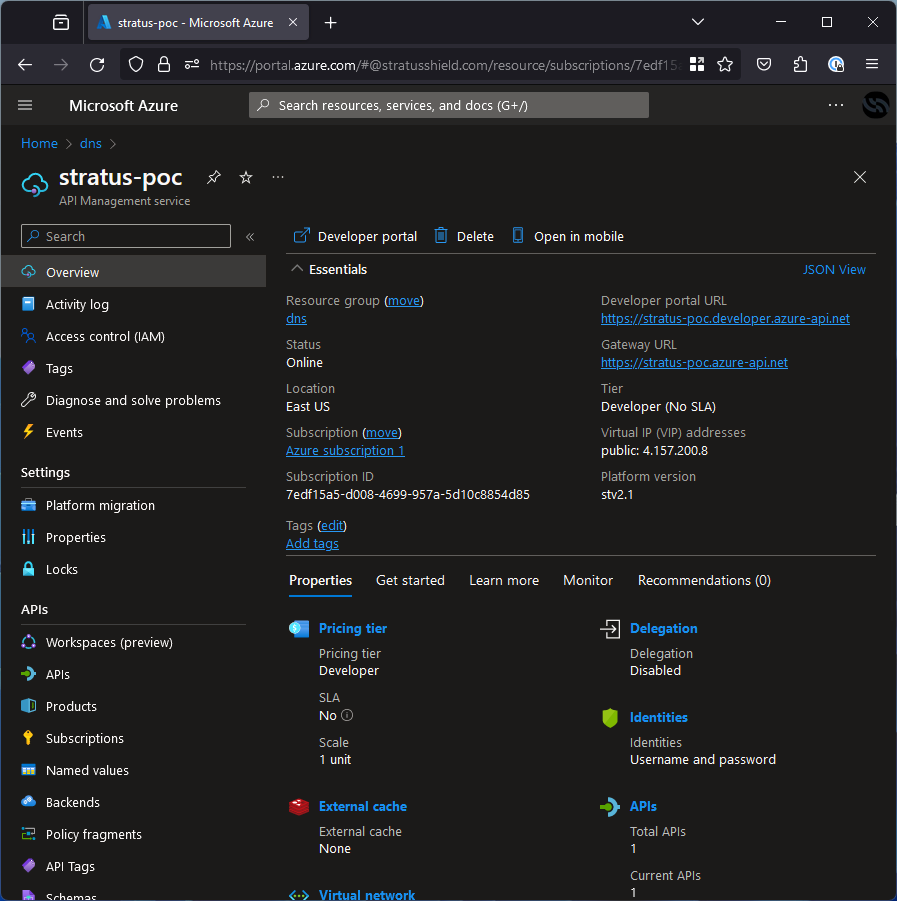The width and height of the screenshot is (897, 901).
Task: Click the Tags icon in sidebar
Action: (28, 368)
